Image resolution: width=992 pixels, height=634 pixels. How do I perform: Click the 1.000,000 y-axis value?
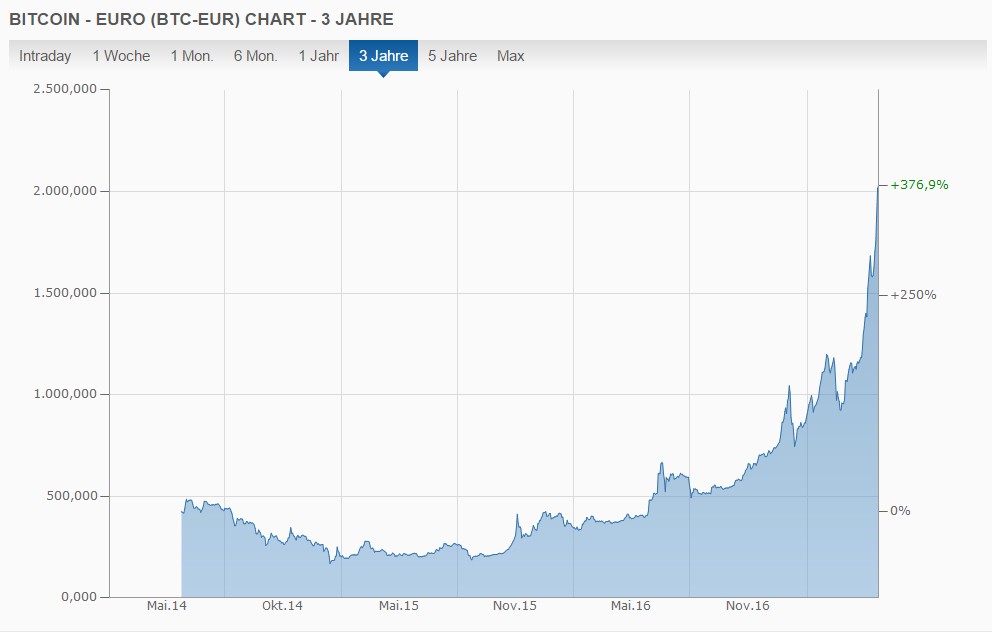click(x=65, y=394)
